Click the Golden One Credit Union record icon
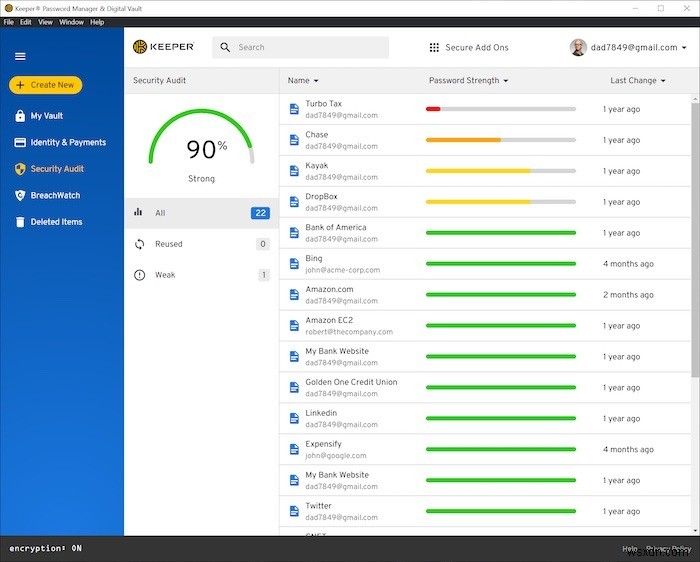This screenshot has height=562, width=700. click(x=294, y=387)
